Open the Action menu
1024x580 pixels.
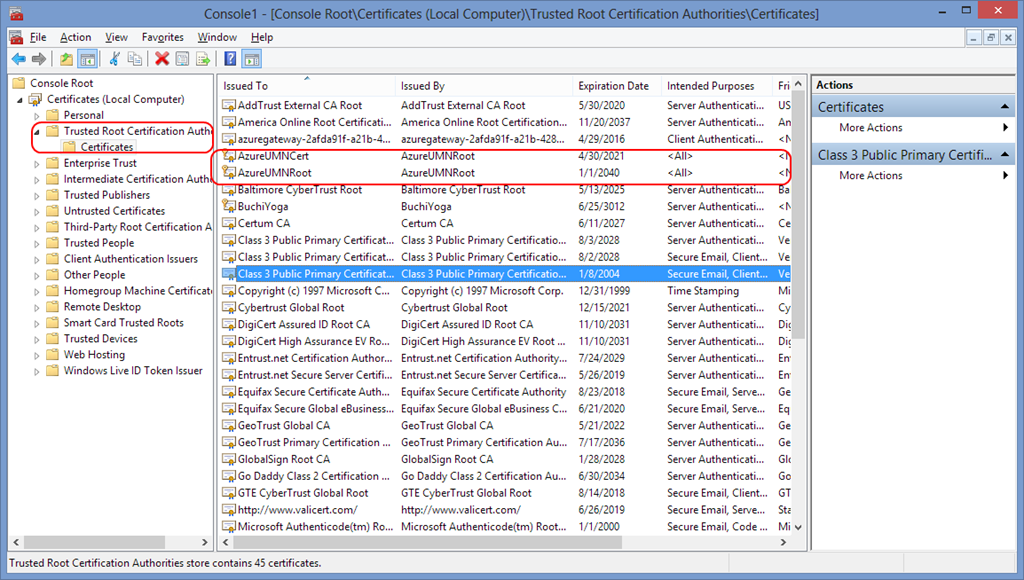point(75,37)
